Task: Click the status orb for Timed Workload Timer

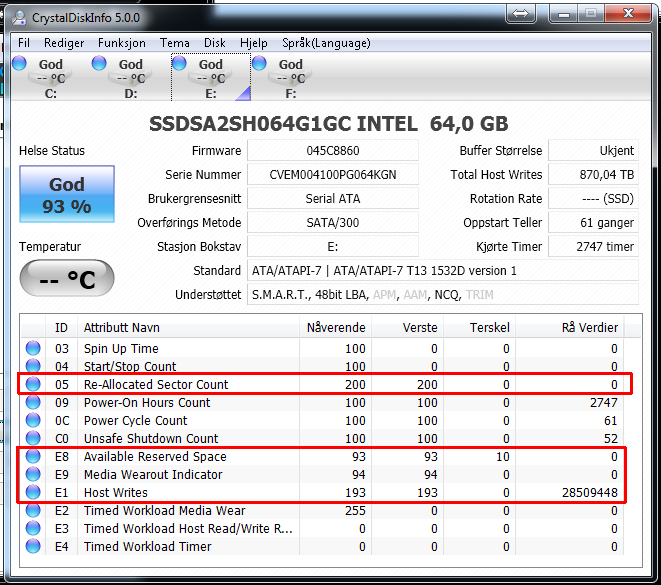Action: (33, 546)
